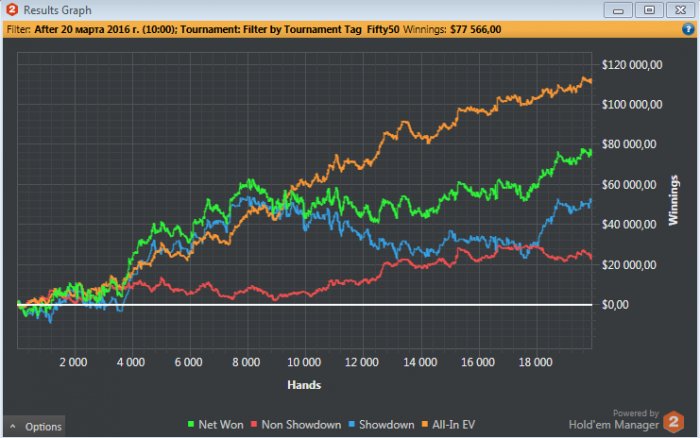Click the Winnings vertical axis title
Viewport: 700px width, 438px height.
673,200
